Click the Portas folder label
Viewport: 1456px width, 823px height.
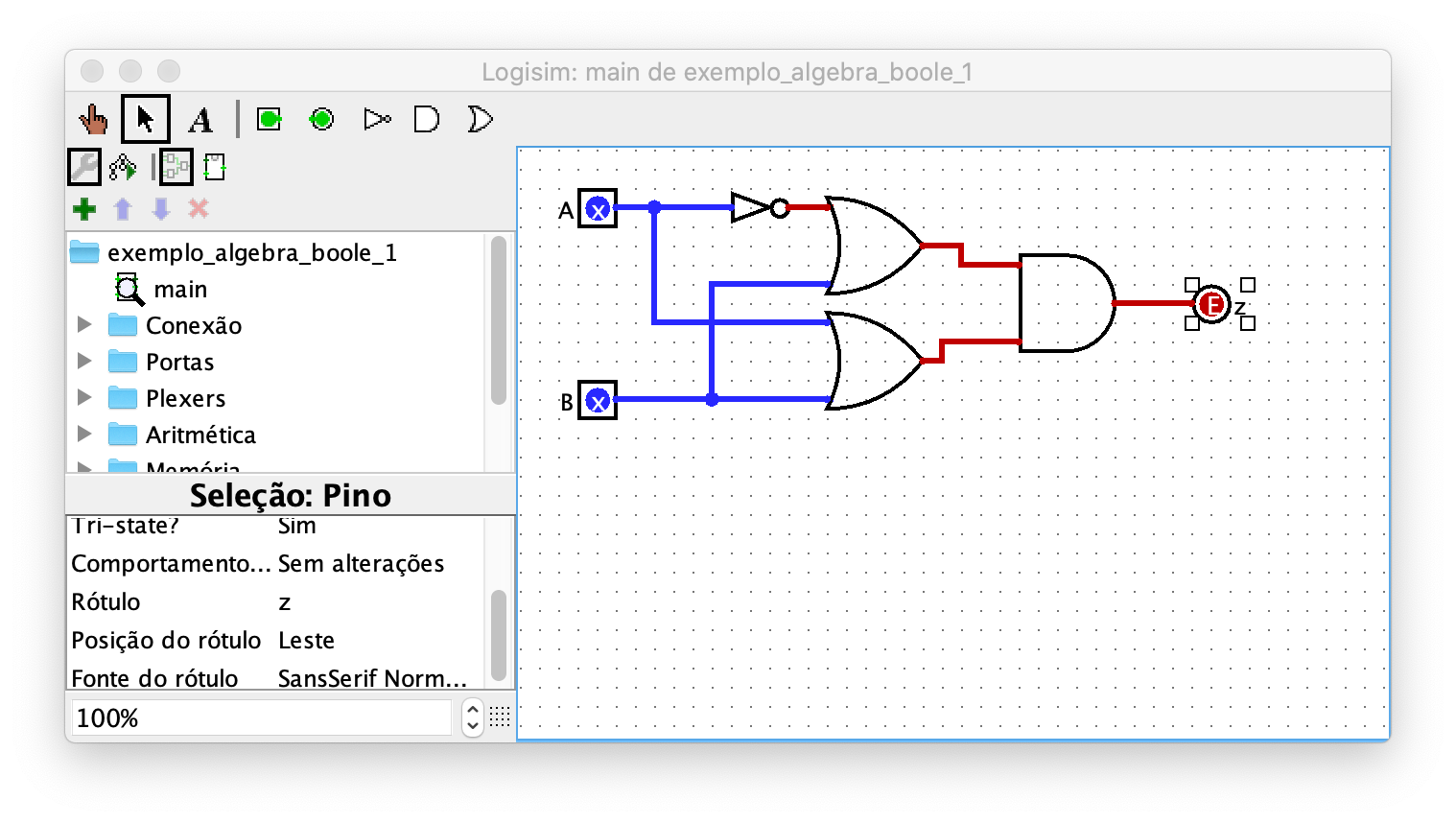tap(180, 362)
